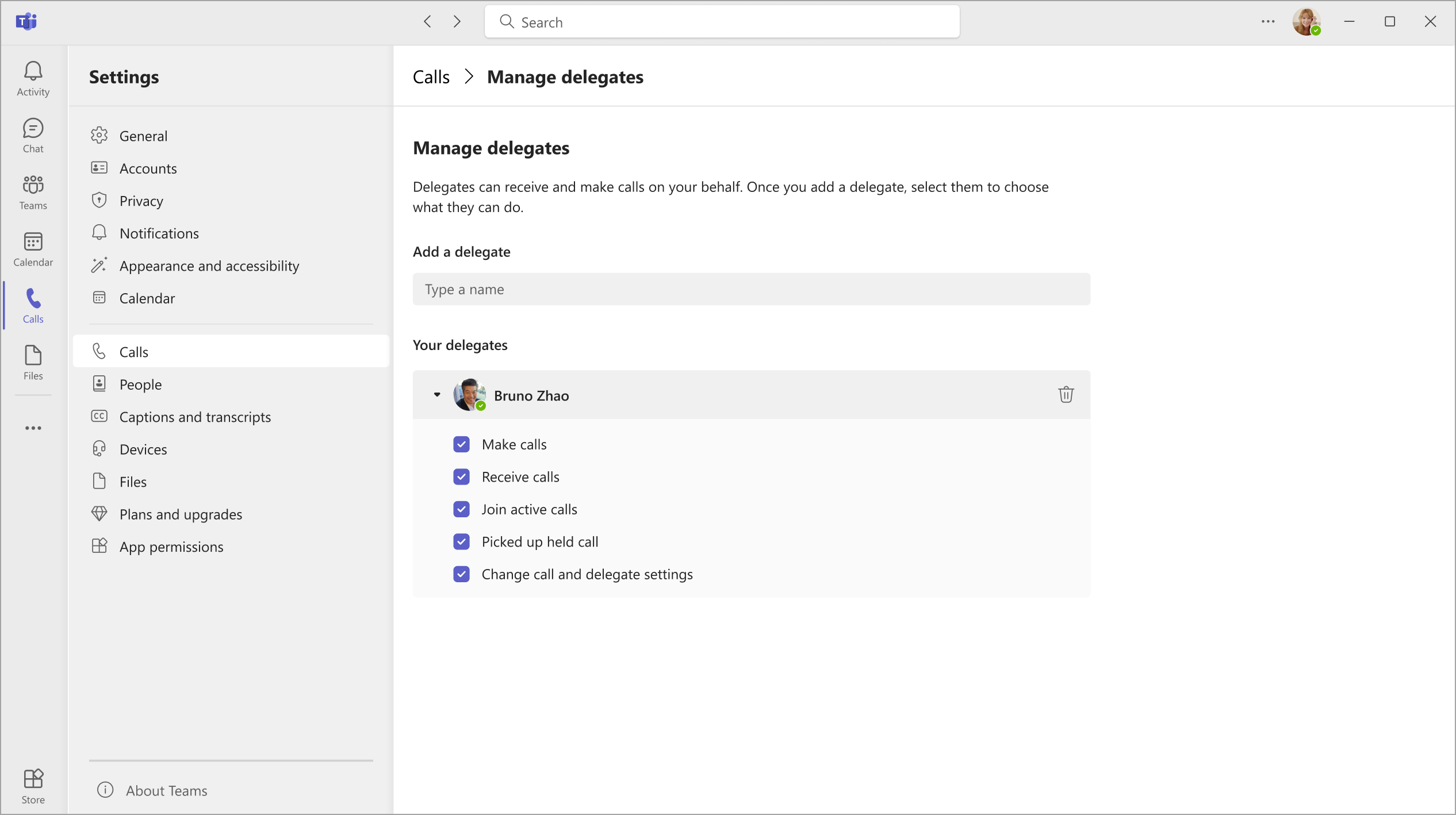Click Add a delegate name field
1456x815 pixels.
coord(751,288)
